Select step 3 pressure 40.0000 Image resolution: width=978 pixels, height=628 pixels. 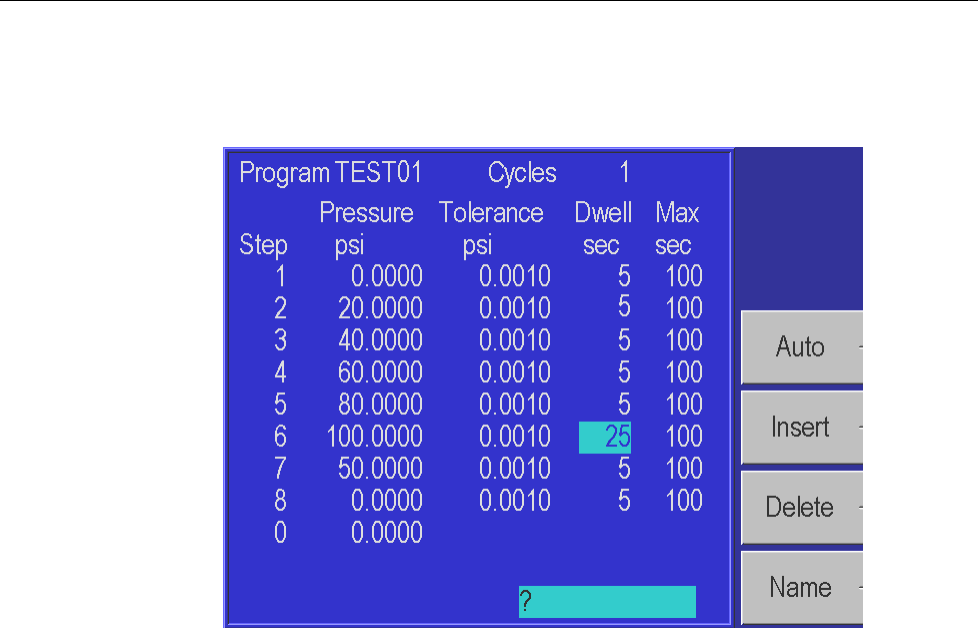380,341
